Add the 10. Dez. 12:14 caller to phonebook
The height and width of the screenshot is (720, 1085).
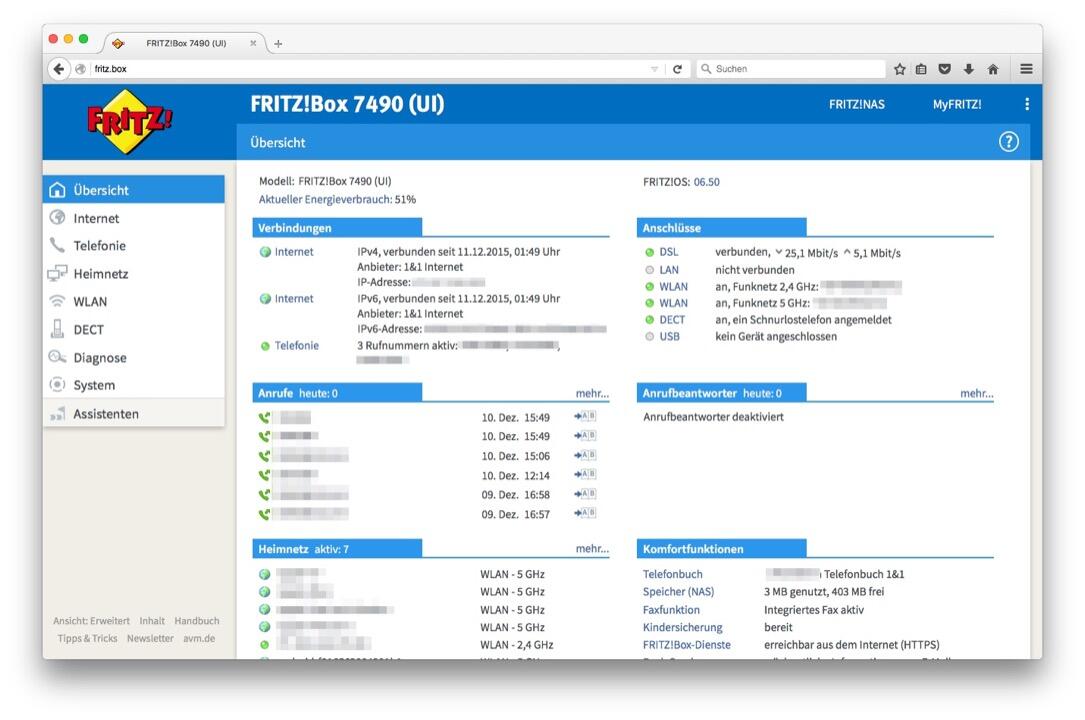585,474
